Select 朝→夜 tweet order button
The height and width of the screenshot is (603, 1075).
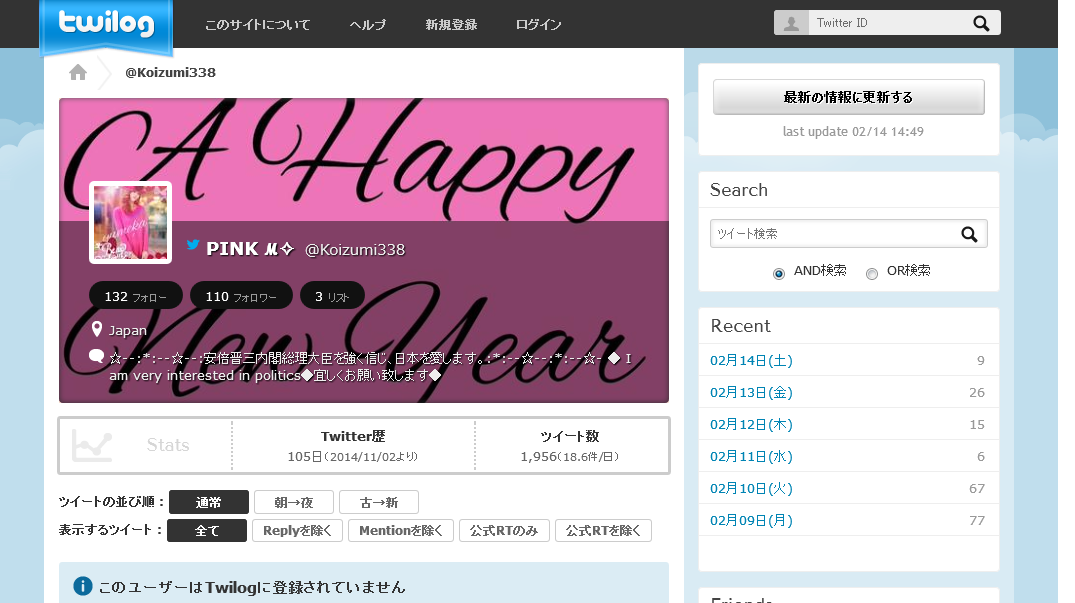click(x=293, y=502)
